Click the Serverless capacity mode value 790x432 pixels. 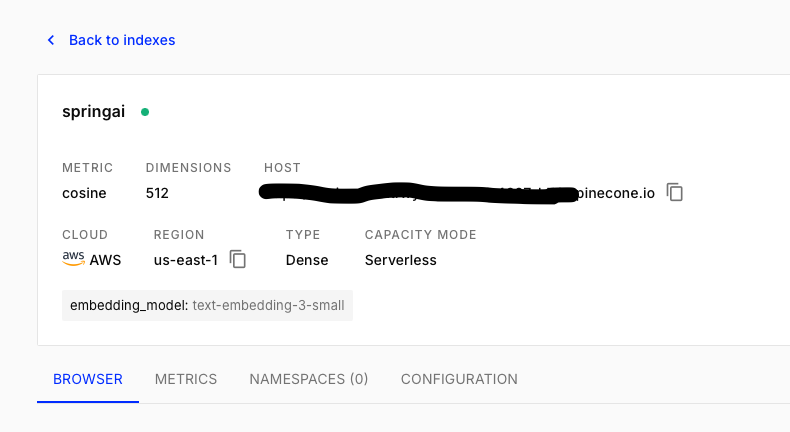pos(401,260)
